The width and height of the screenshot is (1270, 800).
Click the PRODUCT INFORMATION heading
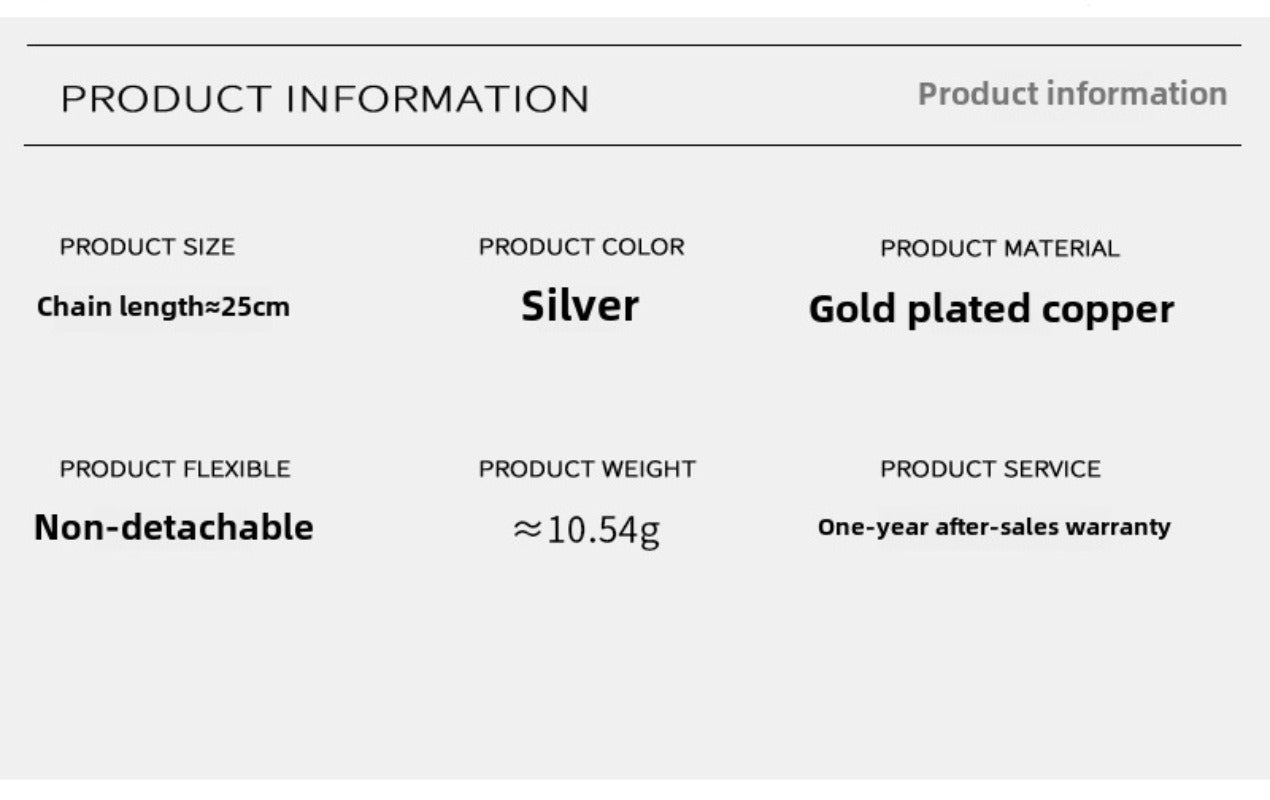point(325,99)
